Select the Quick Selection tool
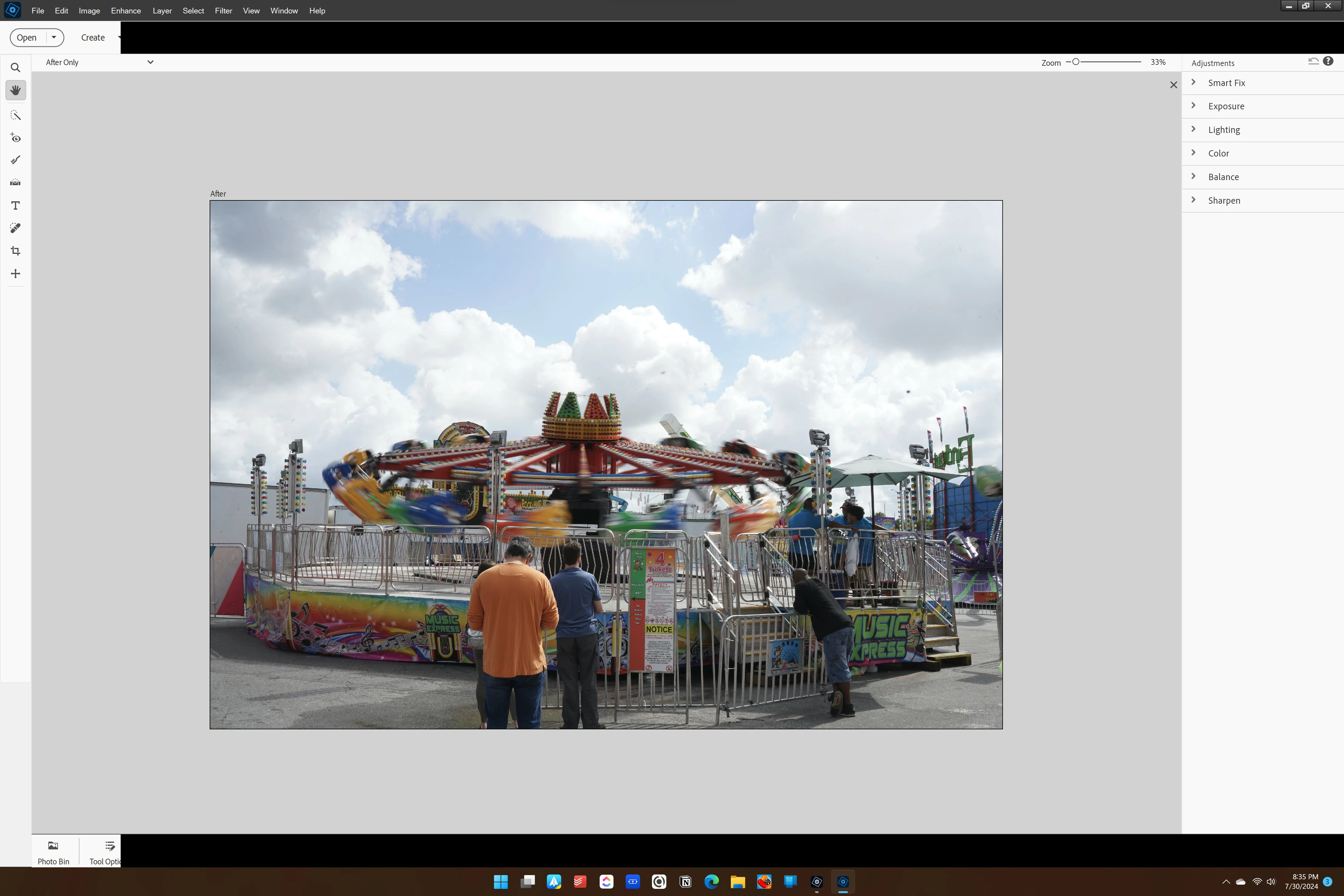1344x896 pixels. pyautogui.click(x=16, y=115)
